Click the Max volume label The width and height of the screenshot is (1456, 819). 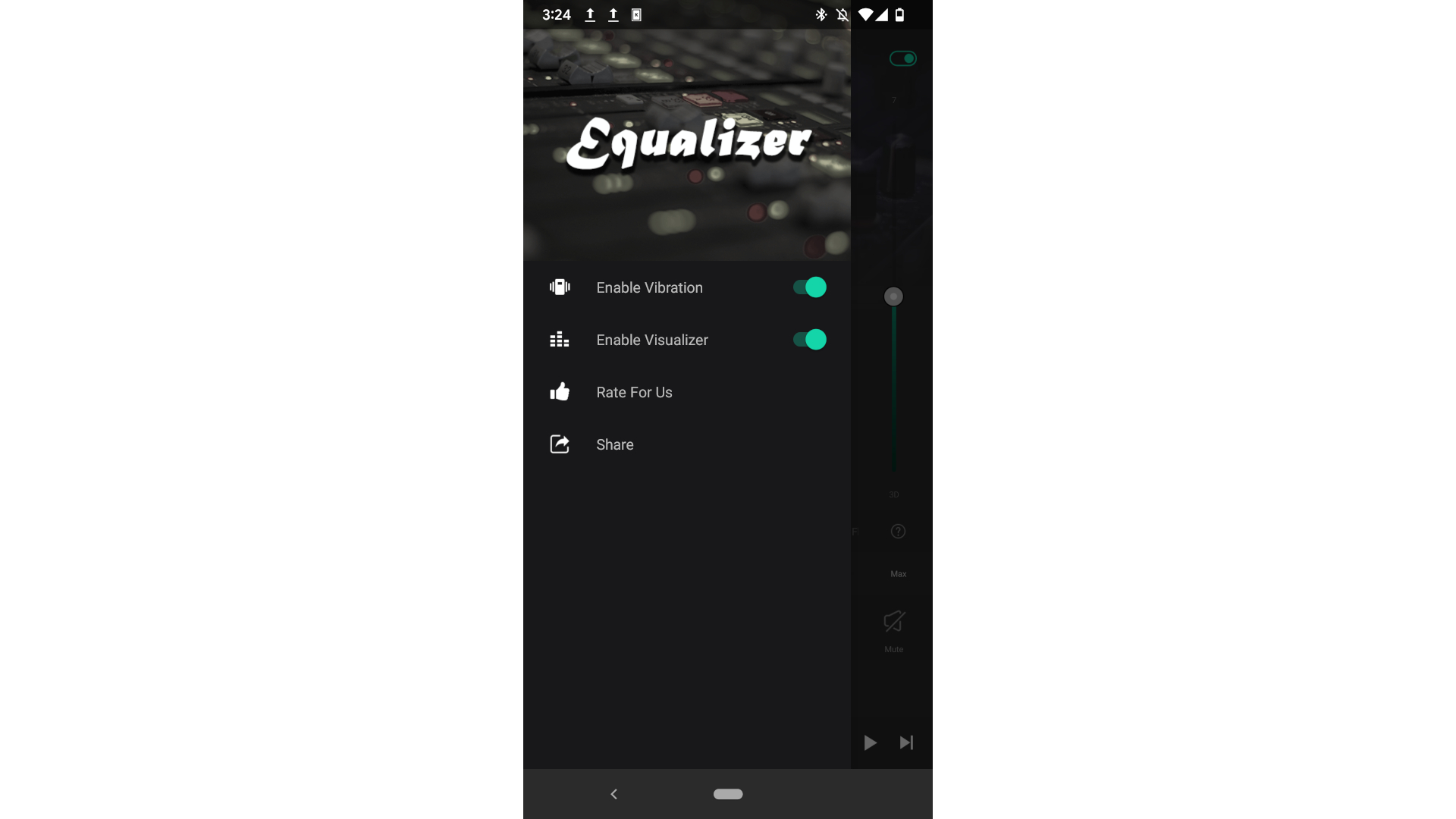pyautogui.click(x=898, y=574)
